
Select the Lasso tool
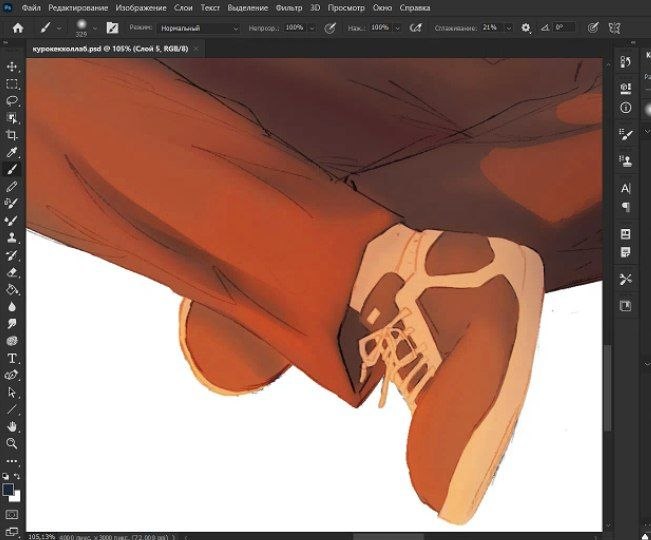tap(12, 101)
